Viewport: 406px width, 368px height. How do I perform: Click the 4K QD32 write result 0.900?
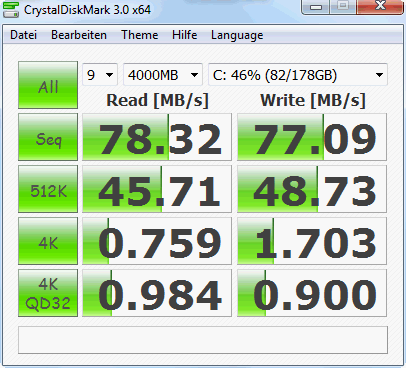click(x=312, y=293)
